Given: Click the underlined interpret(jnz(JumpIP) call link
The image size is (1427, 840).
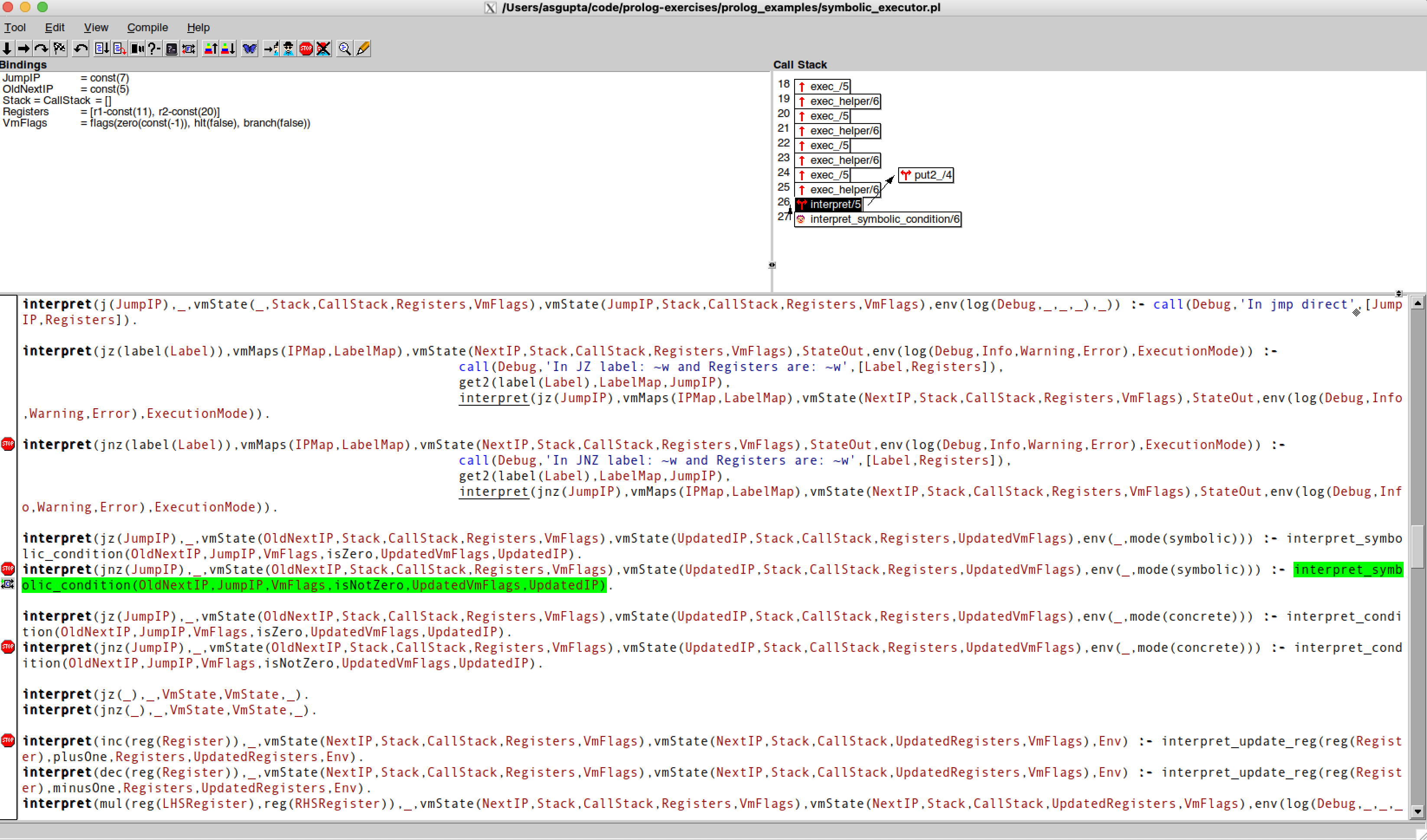Looking at the screenshot, I should coord(493,492).
